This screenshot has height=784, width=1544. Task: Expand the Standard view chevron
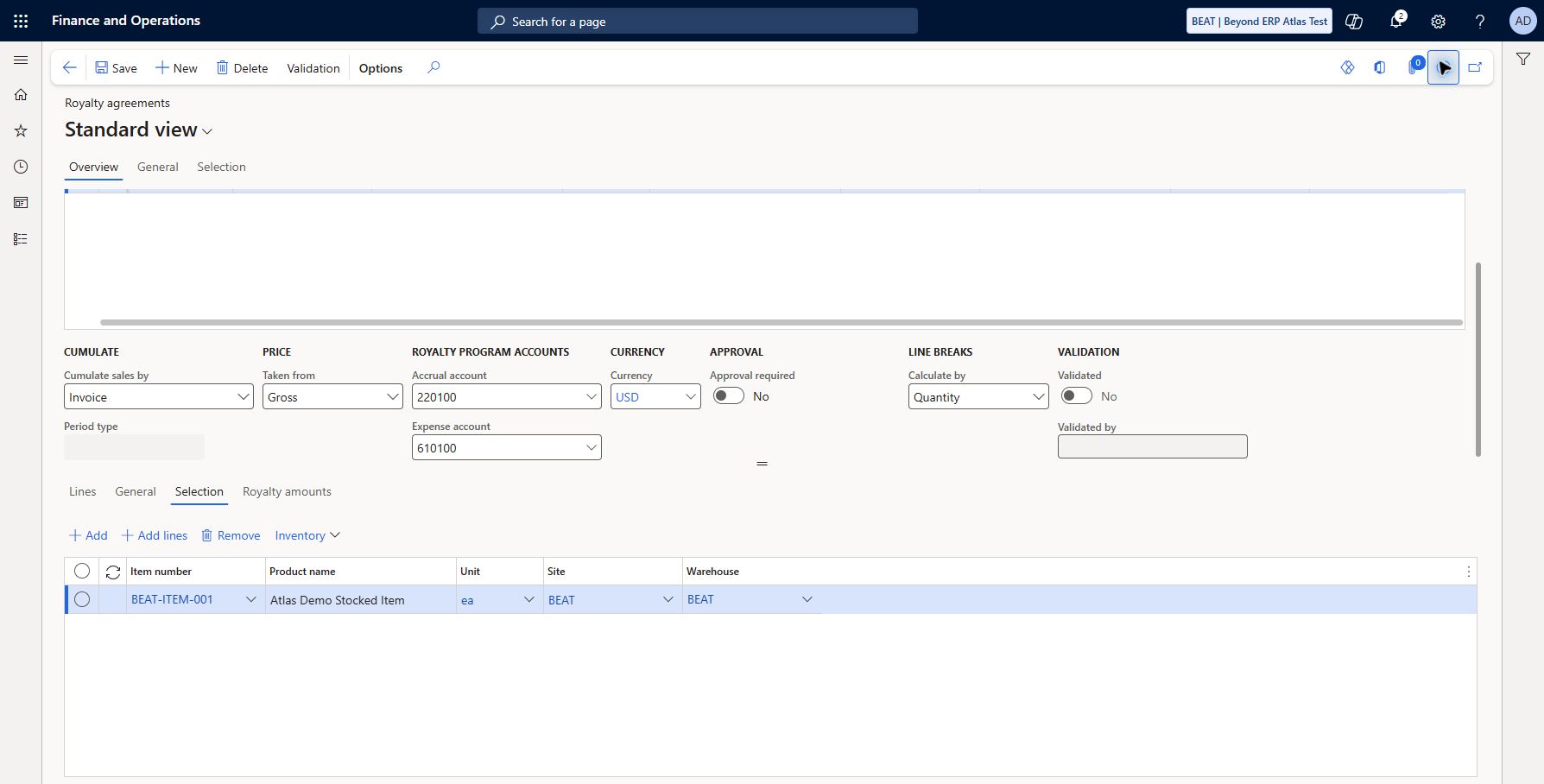[207, 131]
